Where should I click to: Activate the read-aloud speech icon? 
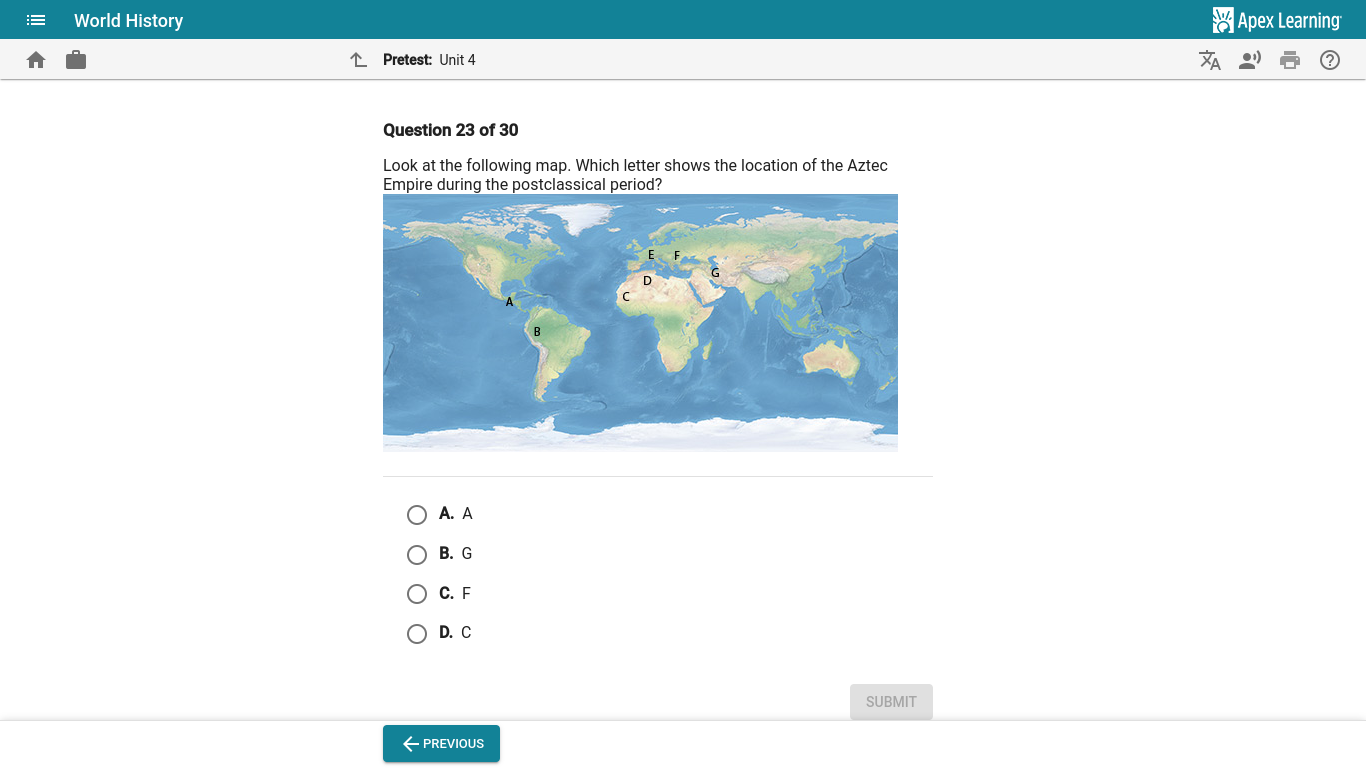1250,60
